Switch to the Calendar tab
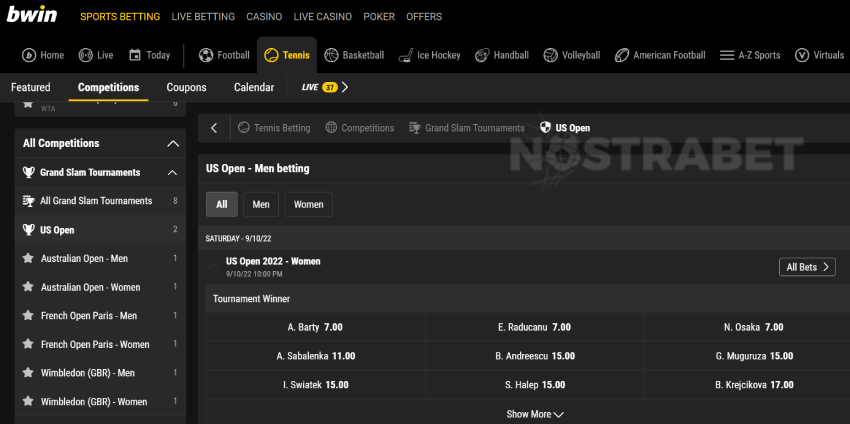Viewport: 850px width, 424px height. tap(254, 87)
